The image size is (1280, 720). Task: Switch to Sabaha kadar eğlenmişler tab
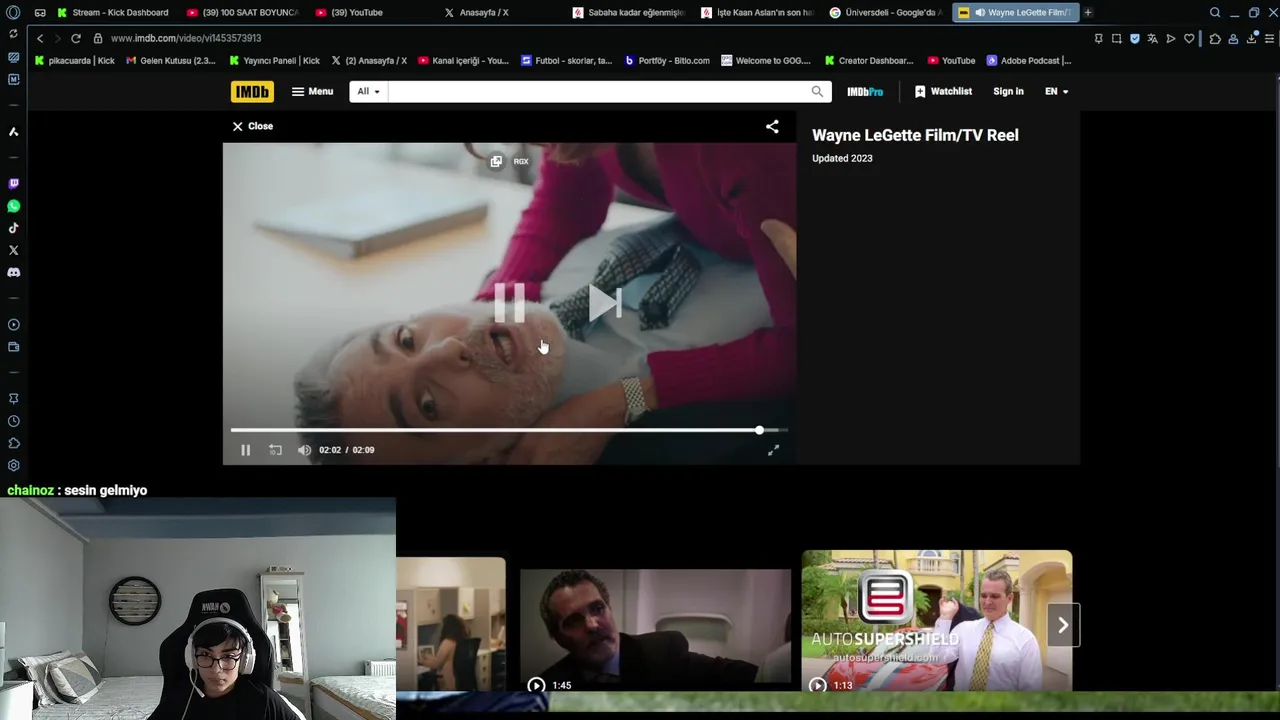pos(627,13)
